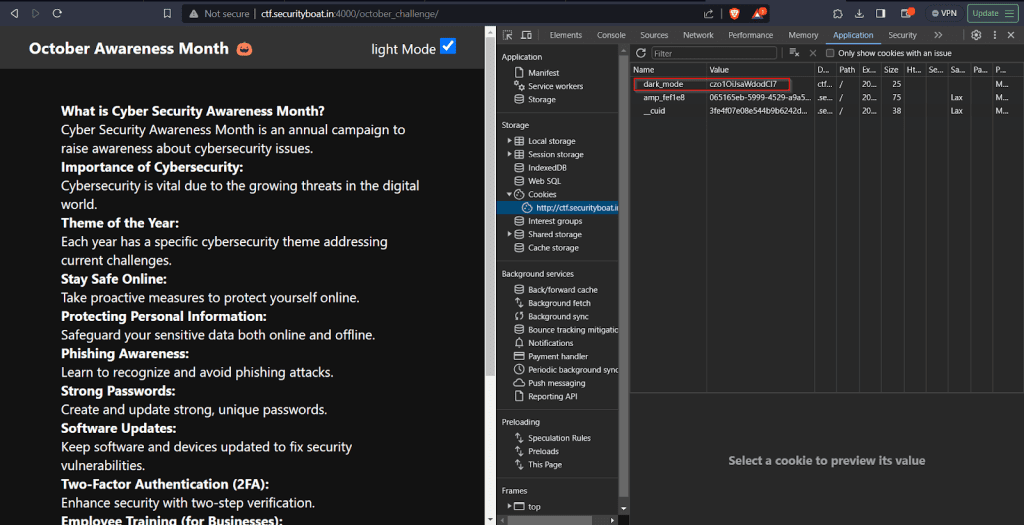
Task: Click the share page icon in address bar
Action: point(709,13)
